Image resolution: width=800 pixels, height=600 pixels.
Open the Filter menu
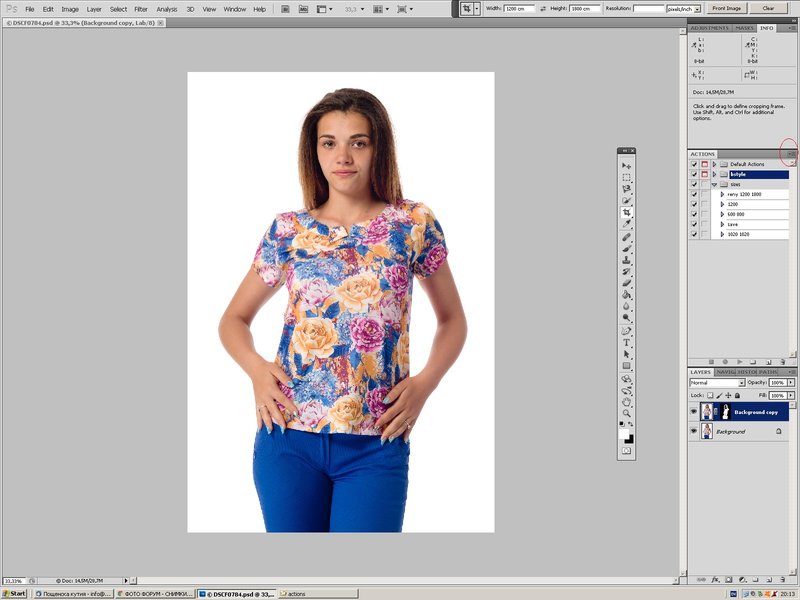141,9
